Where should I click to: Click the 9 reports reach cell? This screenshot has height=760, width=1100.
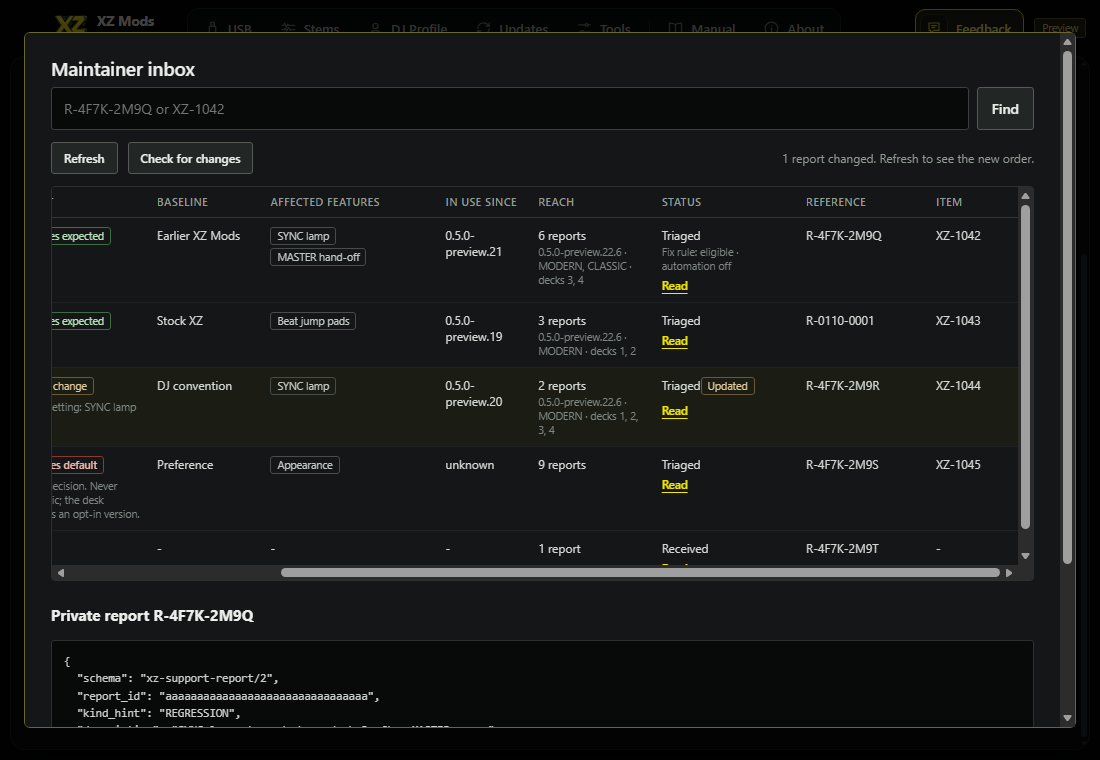pos(562,465)
